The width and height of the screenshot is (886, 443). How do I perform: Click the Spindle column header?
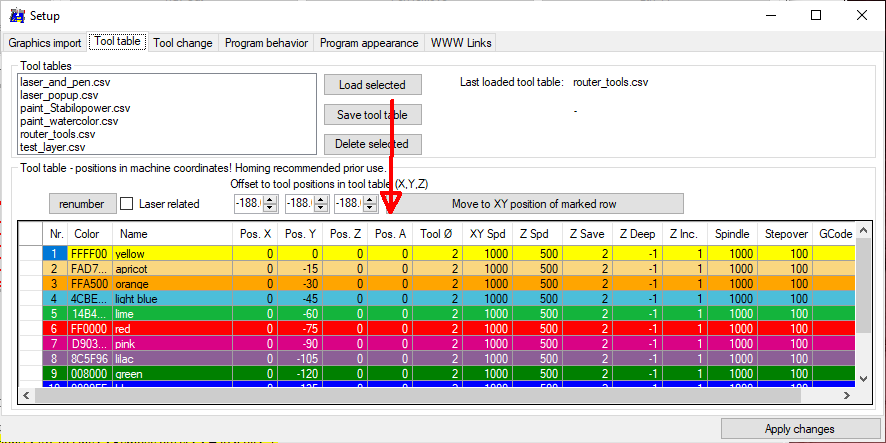732,234
